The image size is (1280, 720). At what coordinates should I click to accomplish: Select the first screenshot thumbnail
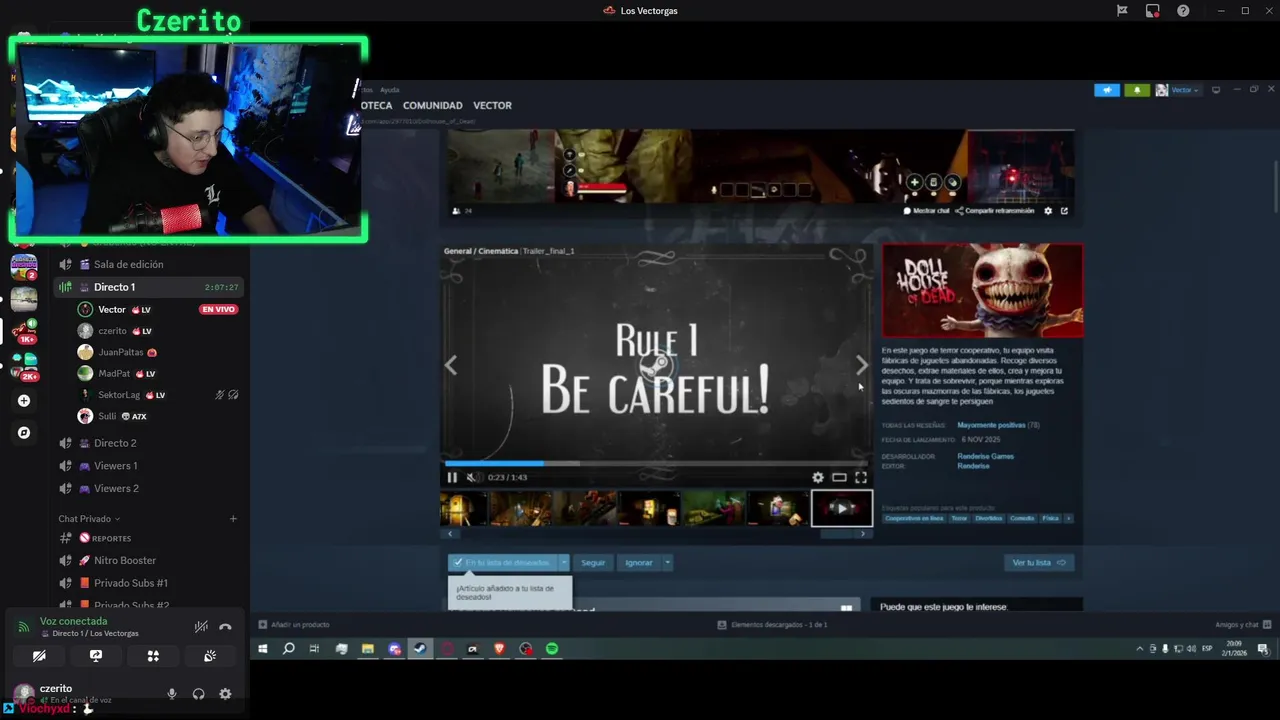(464, 508)
